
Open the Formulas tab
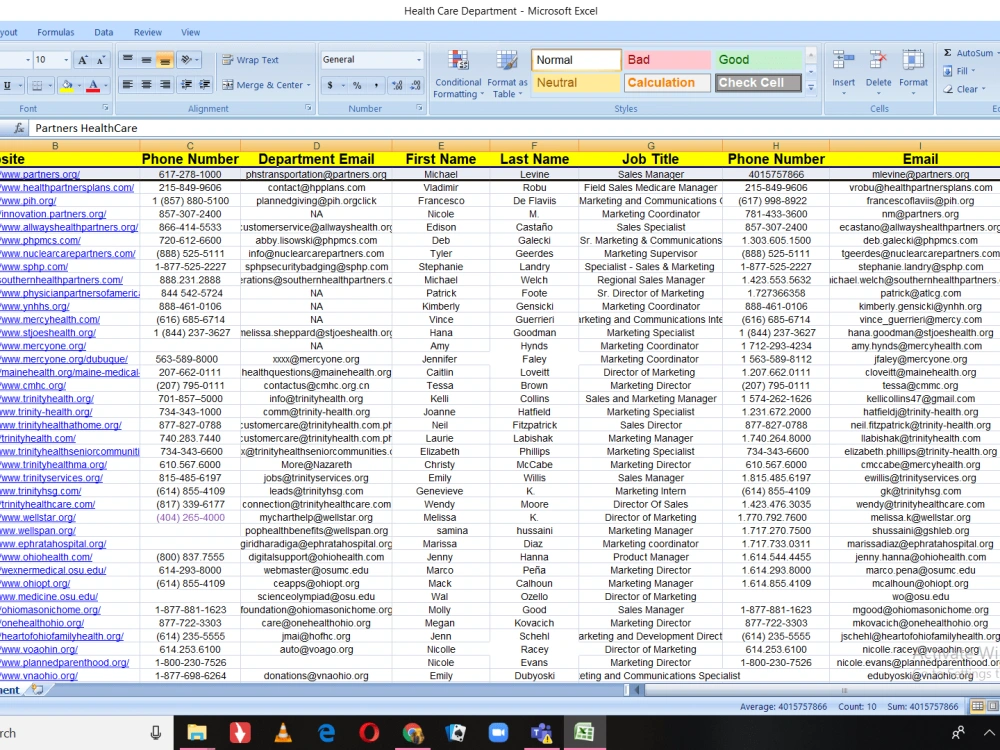pyautogui.click(x=55, y=32)
